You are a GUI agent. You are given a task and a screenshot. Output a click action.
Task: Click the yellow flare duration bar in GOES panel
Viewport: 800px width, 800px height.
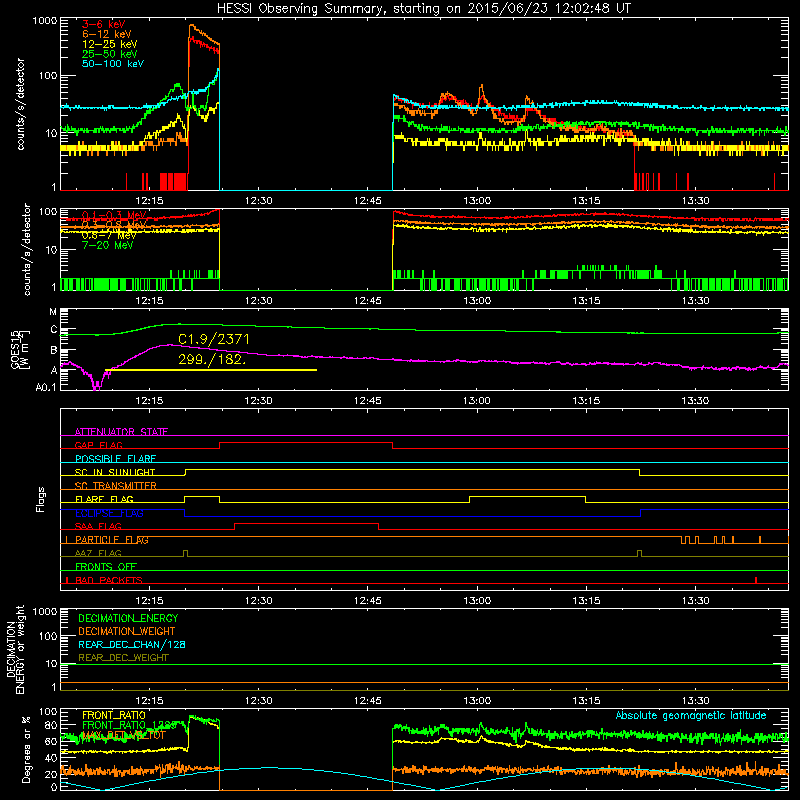tap(211, 370)
